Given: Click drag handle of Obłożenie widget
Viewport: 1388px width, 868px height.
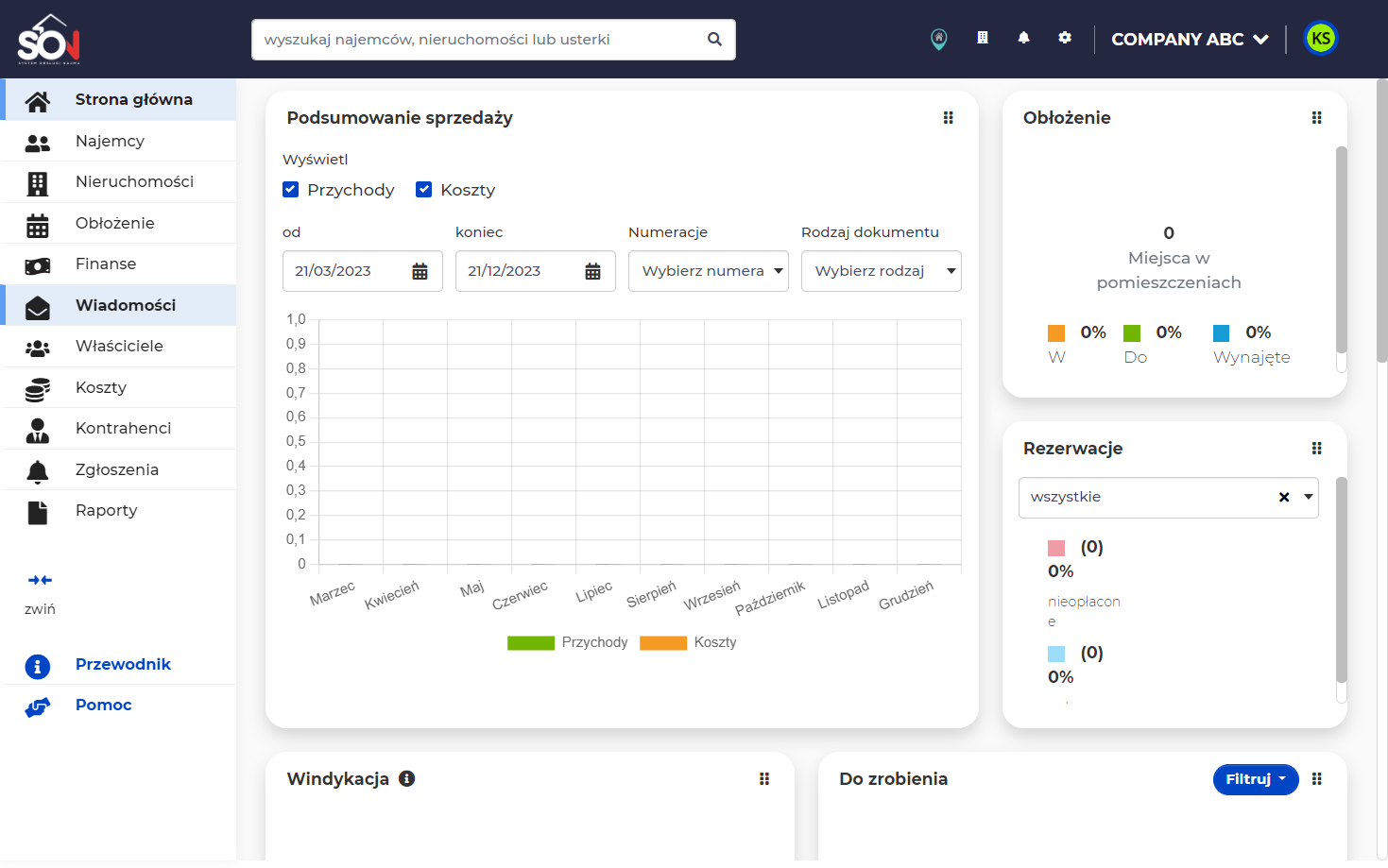Looking at the screenshot, I should [1317, 118].
